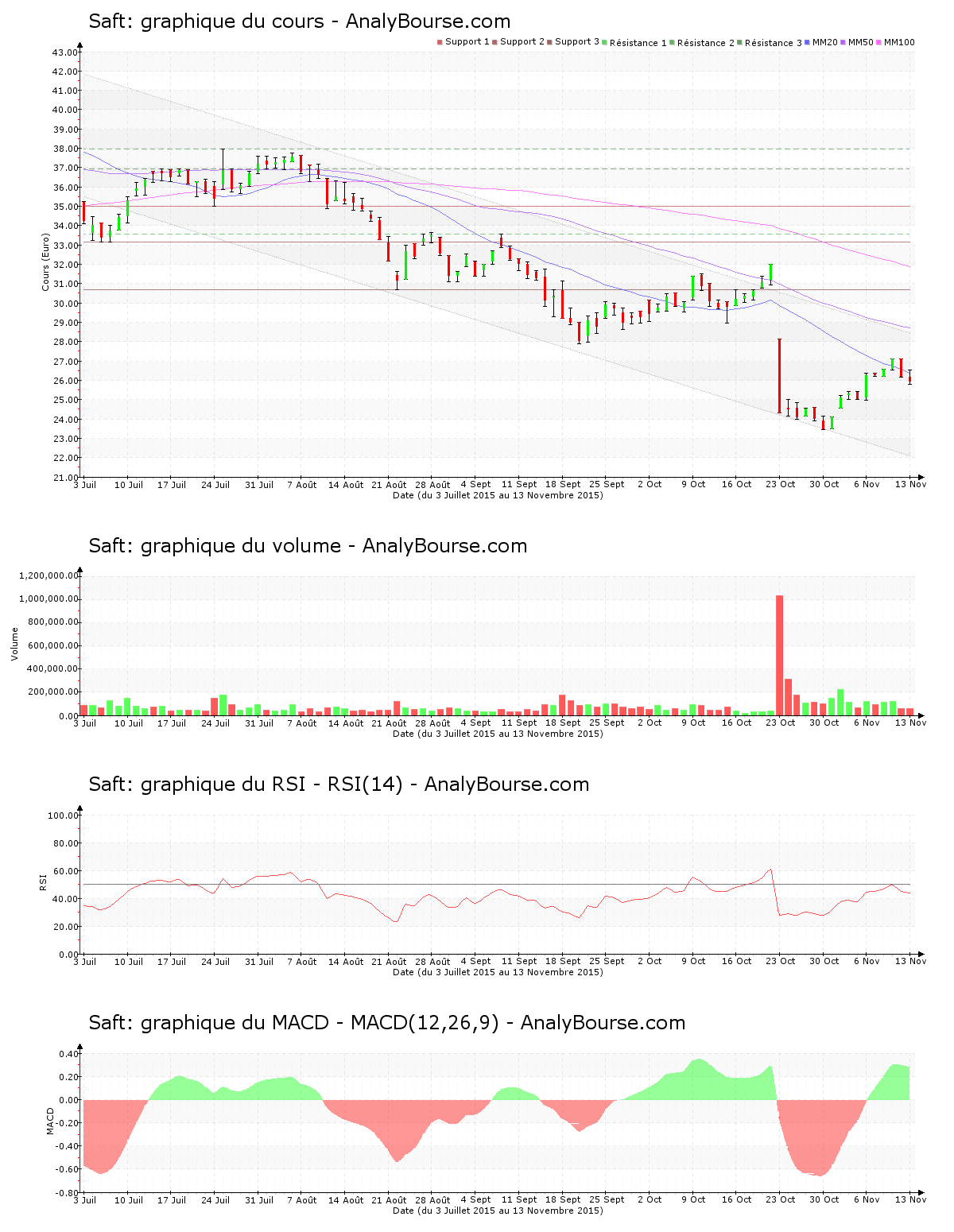Click '23 Oct' date on the price chart
The width and height of the screenshot is (954, 1232).
click(x=781, y=485)
